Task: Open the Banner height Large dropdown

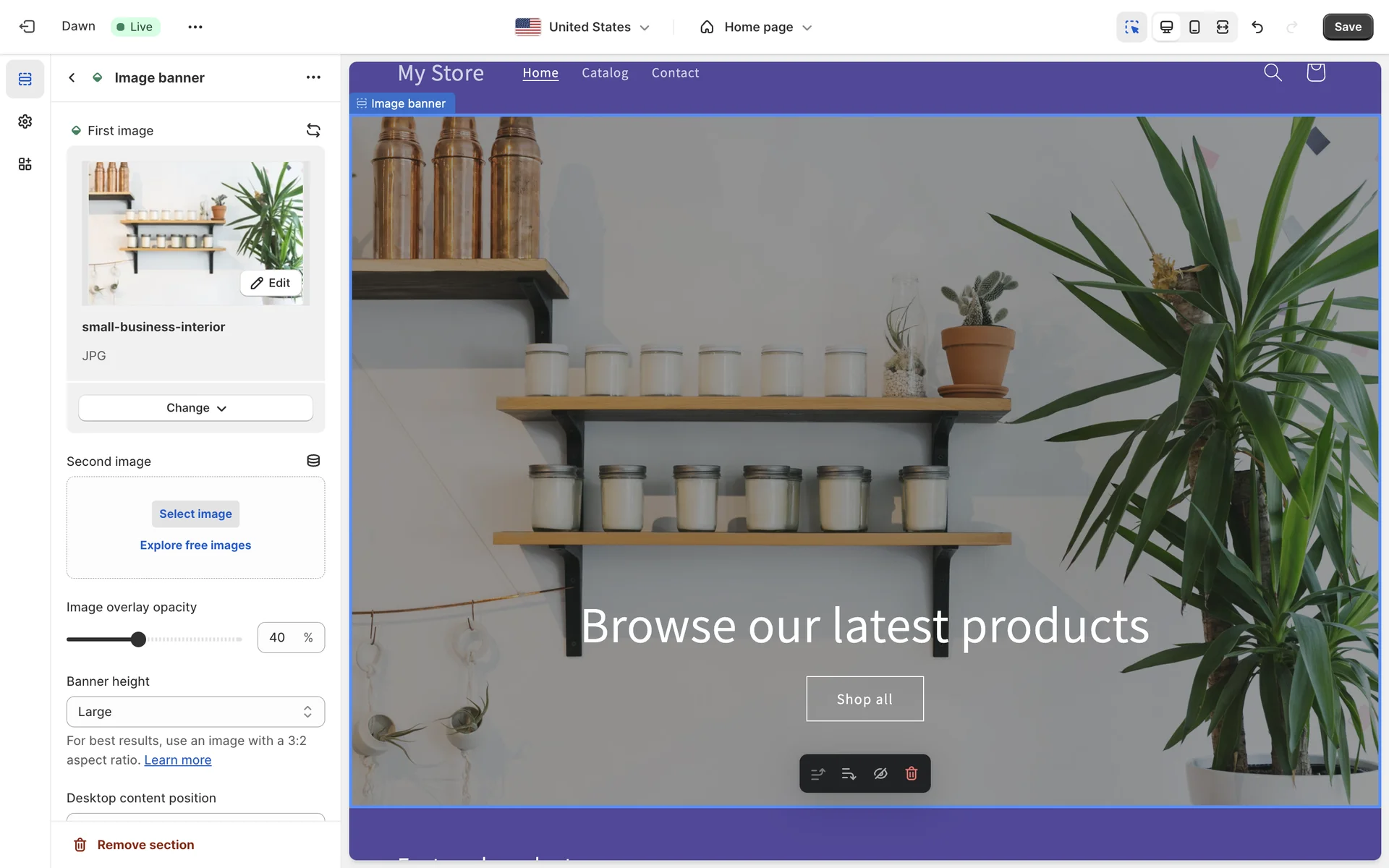Action: 195,712
